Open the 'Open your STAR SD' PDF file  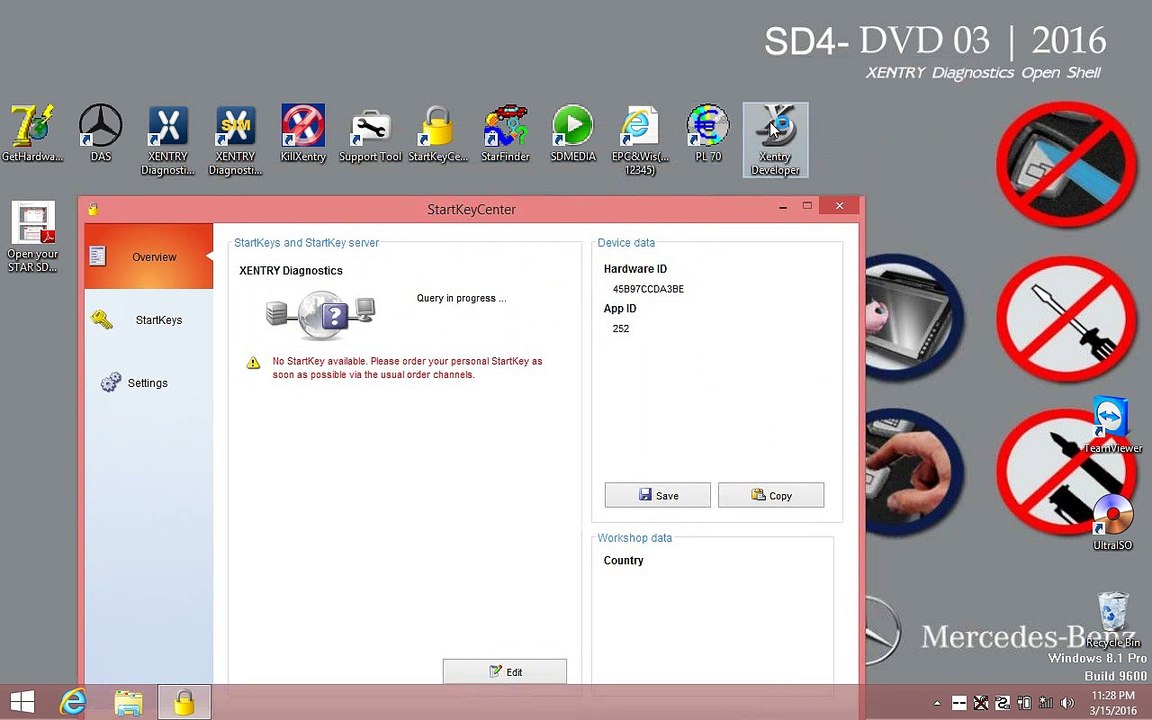[x=32, y=237]
